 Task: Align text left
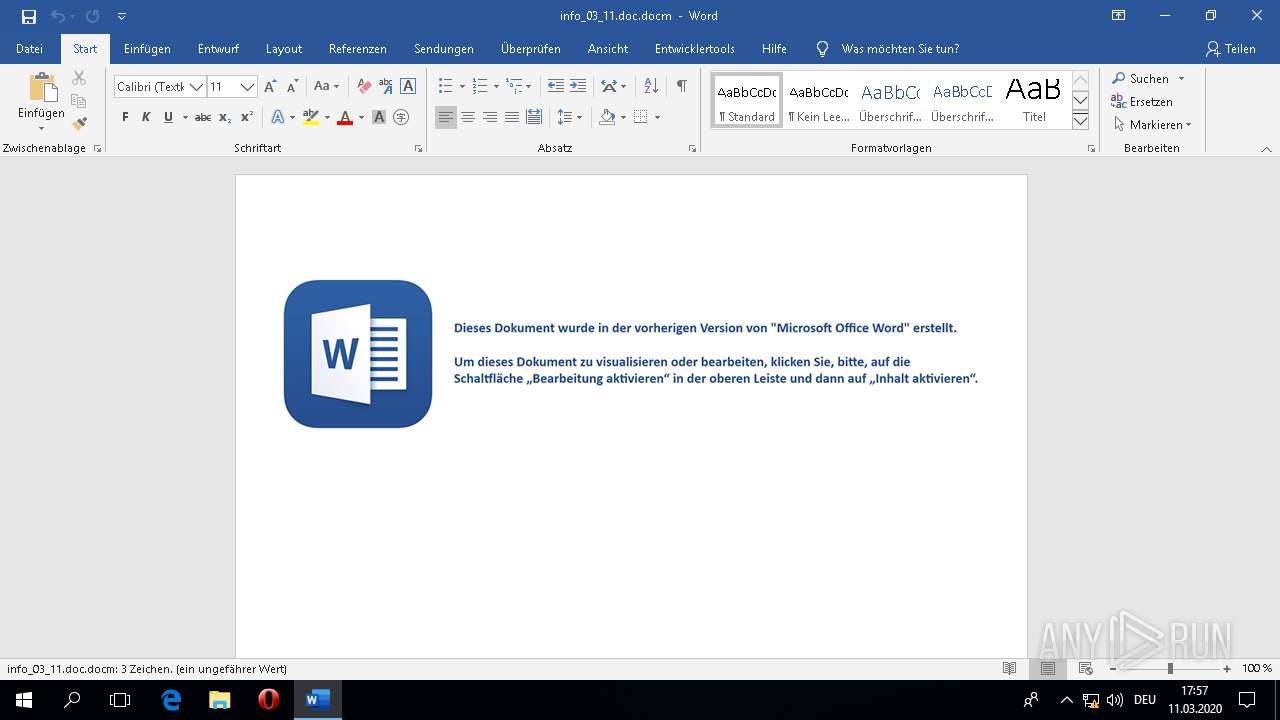point(446,117)
